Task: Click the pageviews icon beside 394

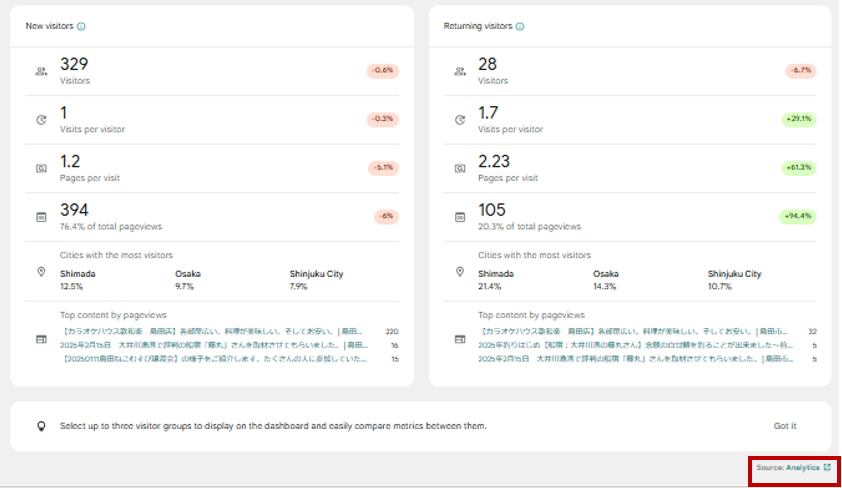Action: tap(41, 216)
